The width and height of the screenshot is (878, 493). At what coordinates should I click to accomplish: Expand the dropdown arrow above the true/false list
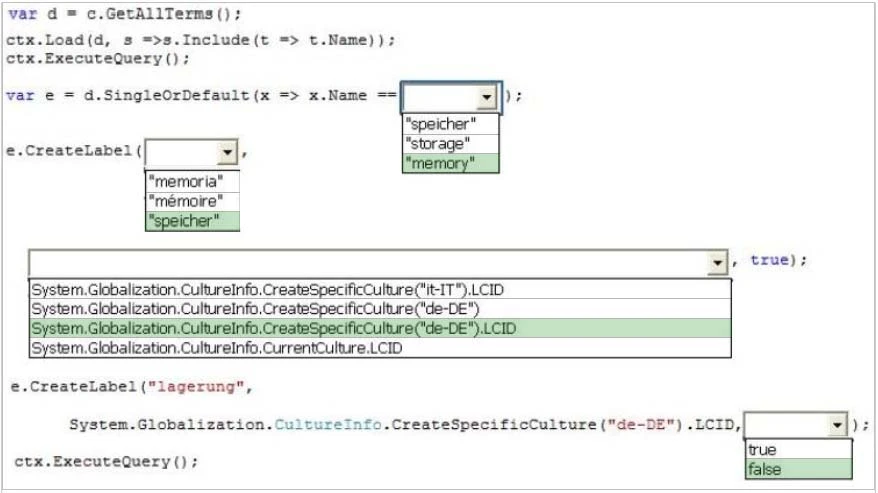click(838, 425)
